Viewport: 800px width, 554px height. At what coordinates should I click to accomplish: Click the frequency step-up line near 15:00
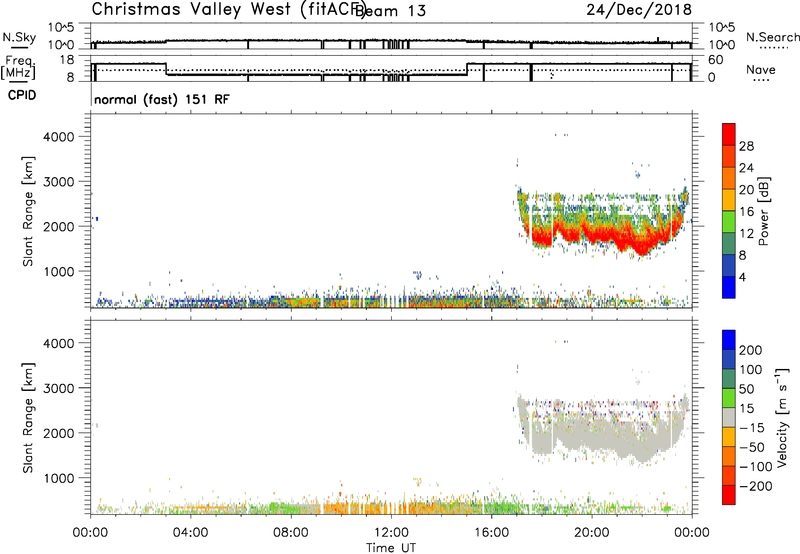click(467, 69)
